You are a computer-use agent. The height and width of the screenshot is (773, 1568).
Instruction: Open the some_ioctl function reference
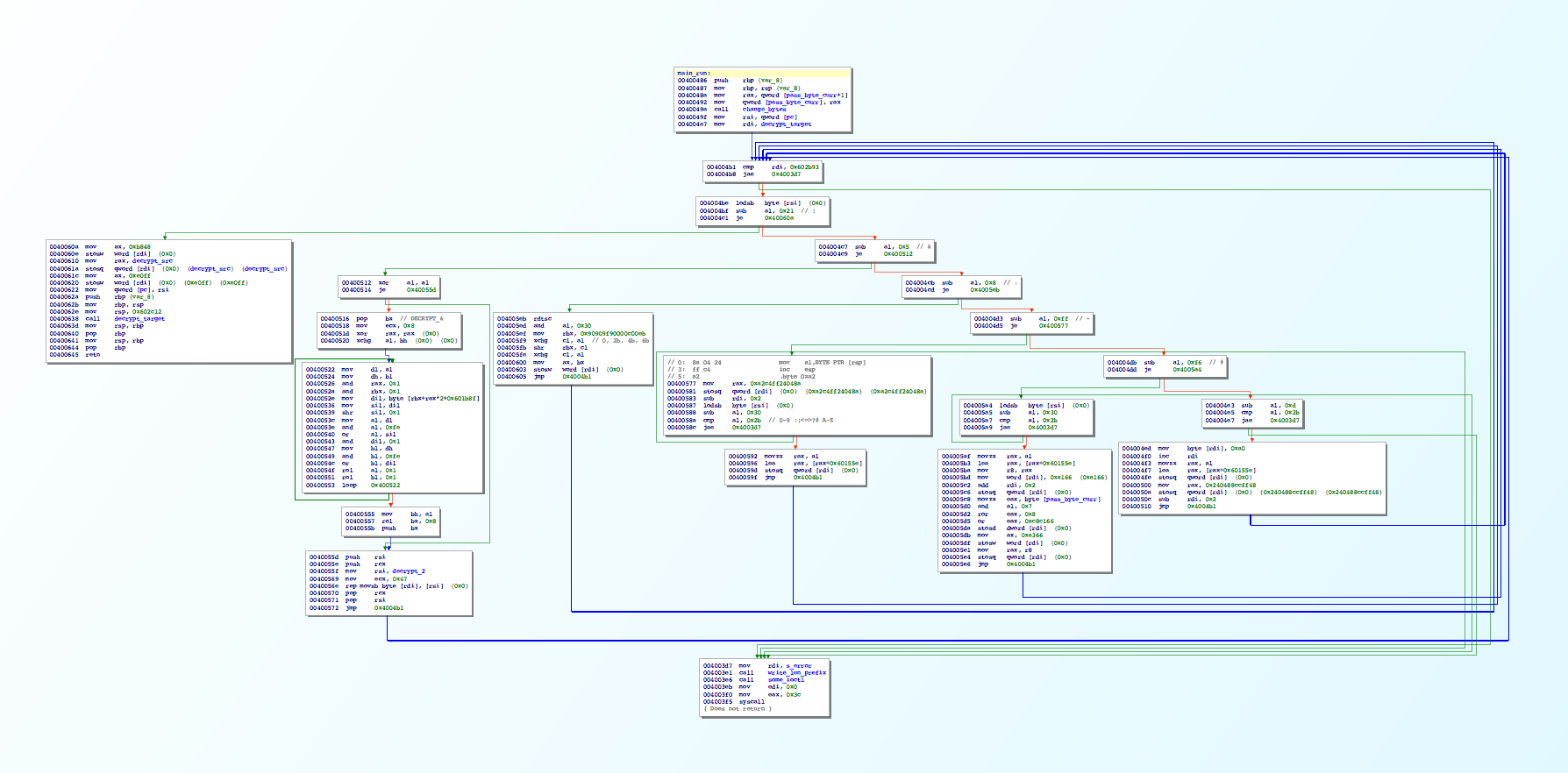[785, 680]
